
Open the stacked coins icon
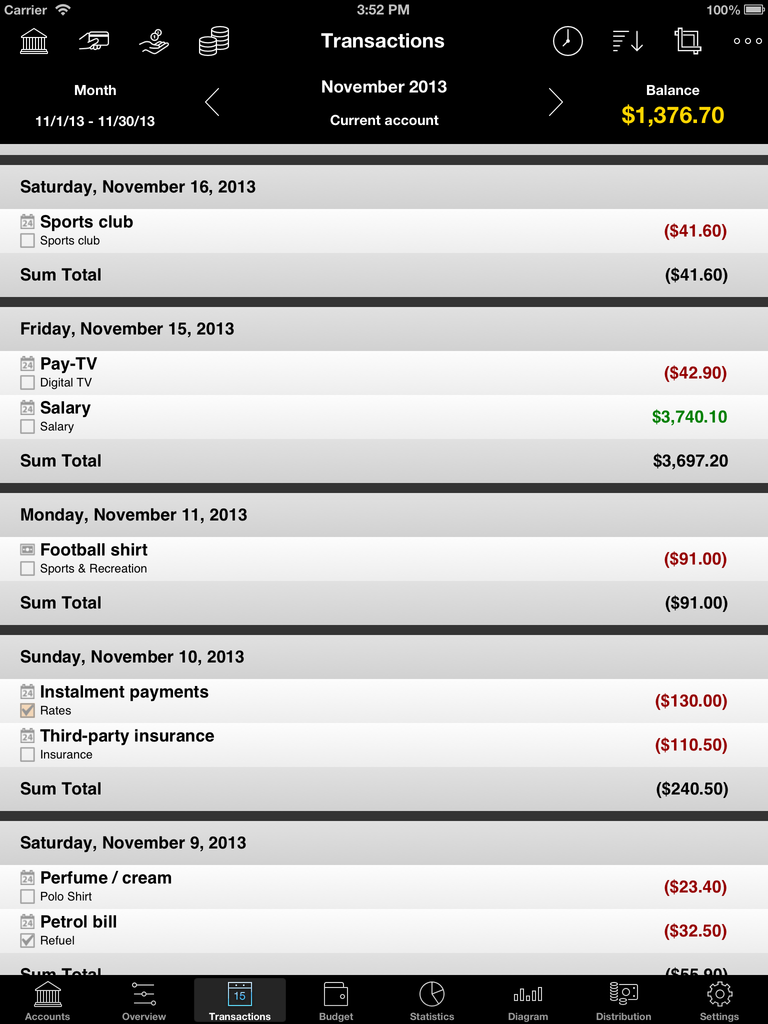point(214,41)
